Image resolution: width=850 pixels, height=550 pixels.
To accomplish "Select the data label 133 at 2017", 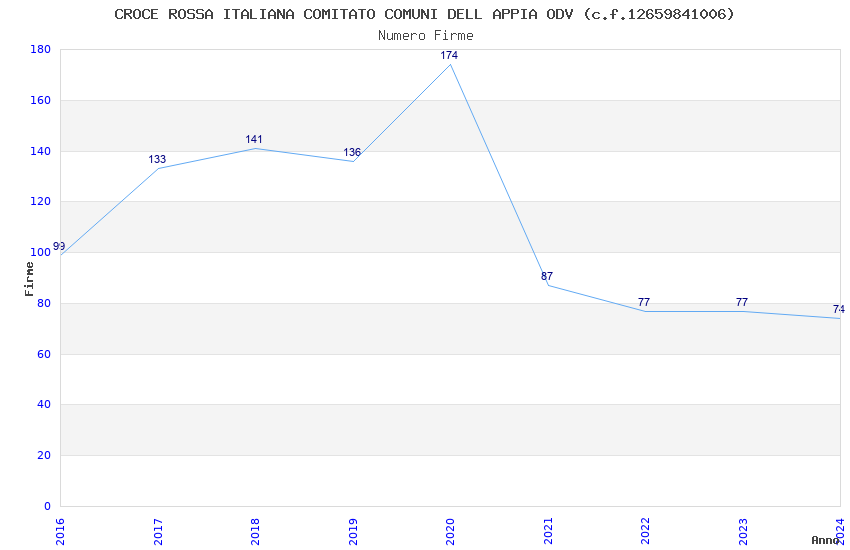I will (157, 159).
